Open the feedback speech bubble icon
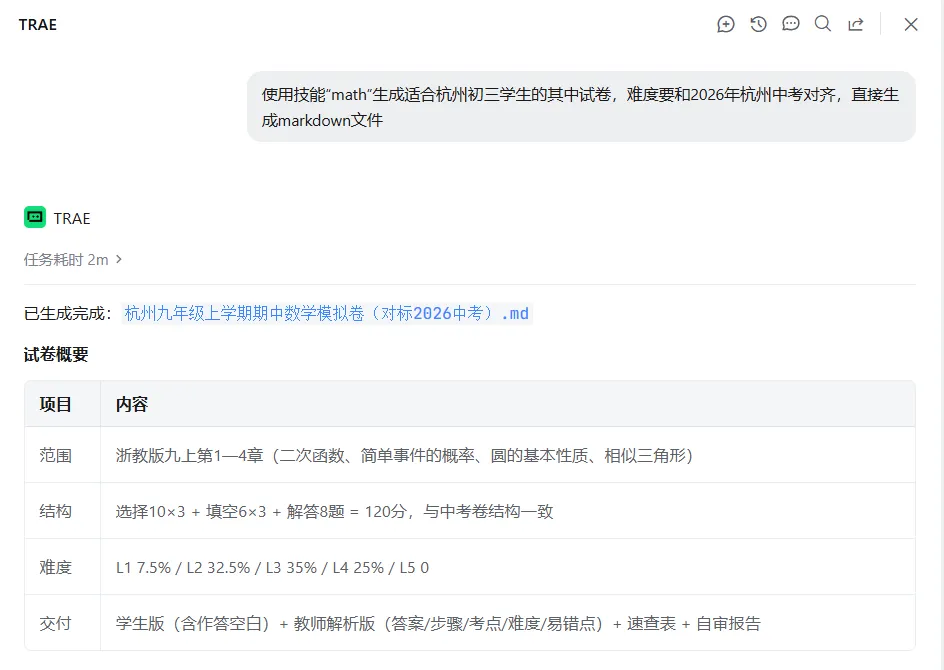The image size is (944, 670). point(790,24)
